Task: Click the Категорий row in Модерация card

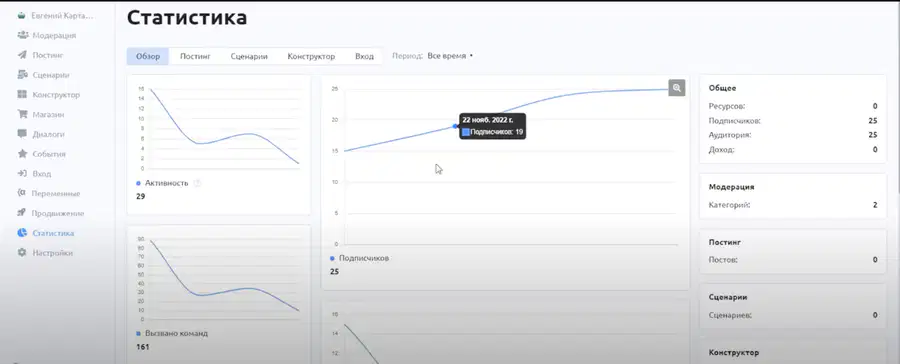Action: (x=793, y=204)
